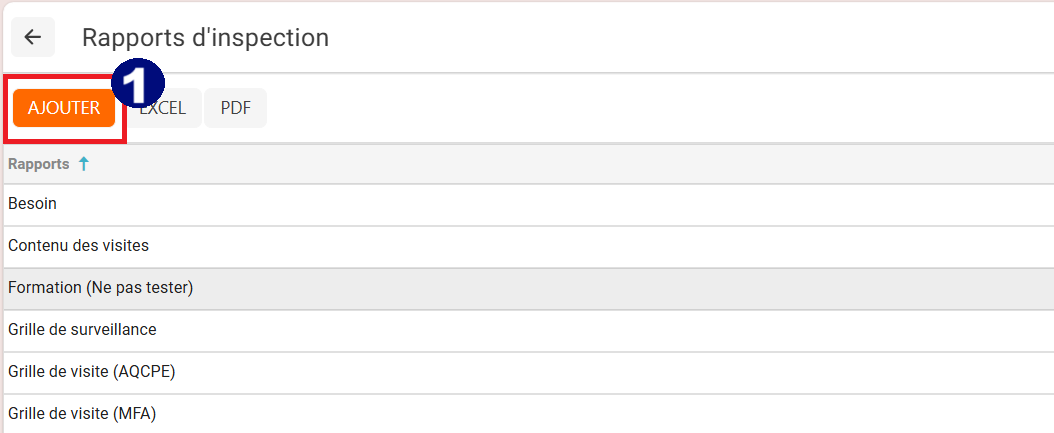This screenshot has width=1054, height=433.
Task: Click the orange AJOUTER button
Action: pos(64,108)
